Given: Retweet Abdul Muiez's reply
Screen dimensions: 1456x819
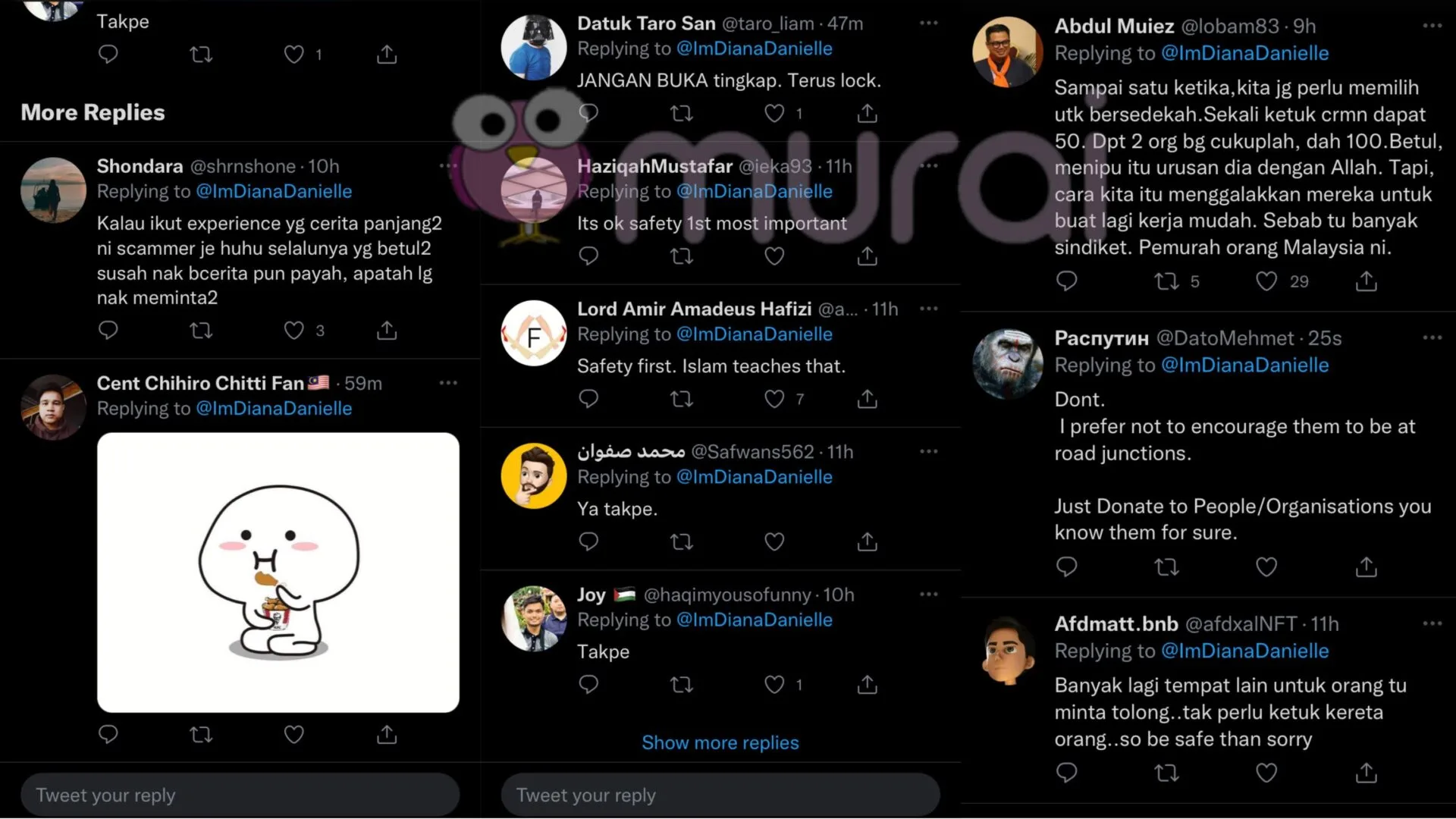Looking at the screenshot, I should [1166, 281].
